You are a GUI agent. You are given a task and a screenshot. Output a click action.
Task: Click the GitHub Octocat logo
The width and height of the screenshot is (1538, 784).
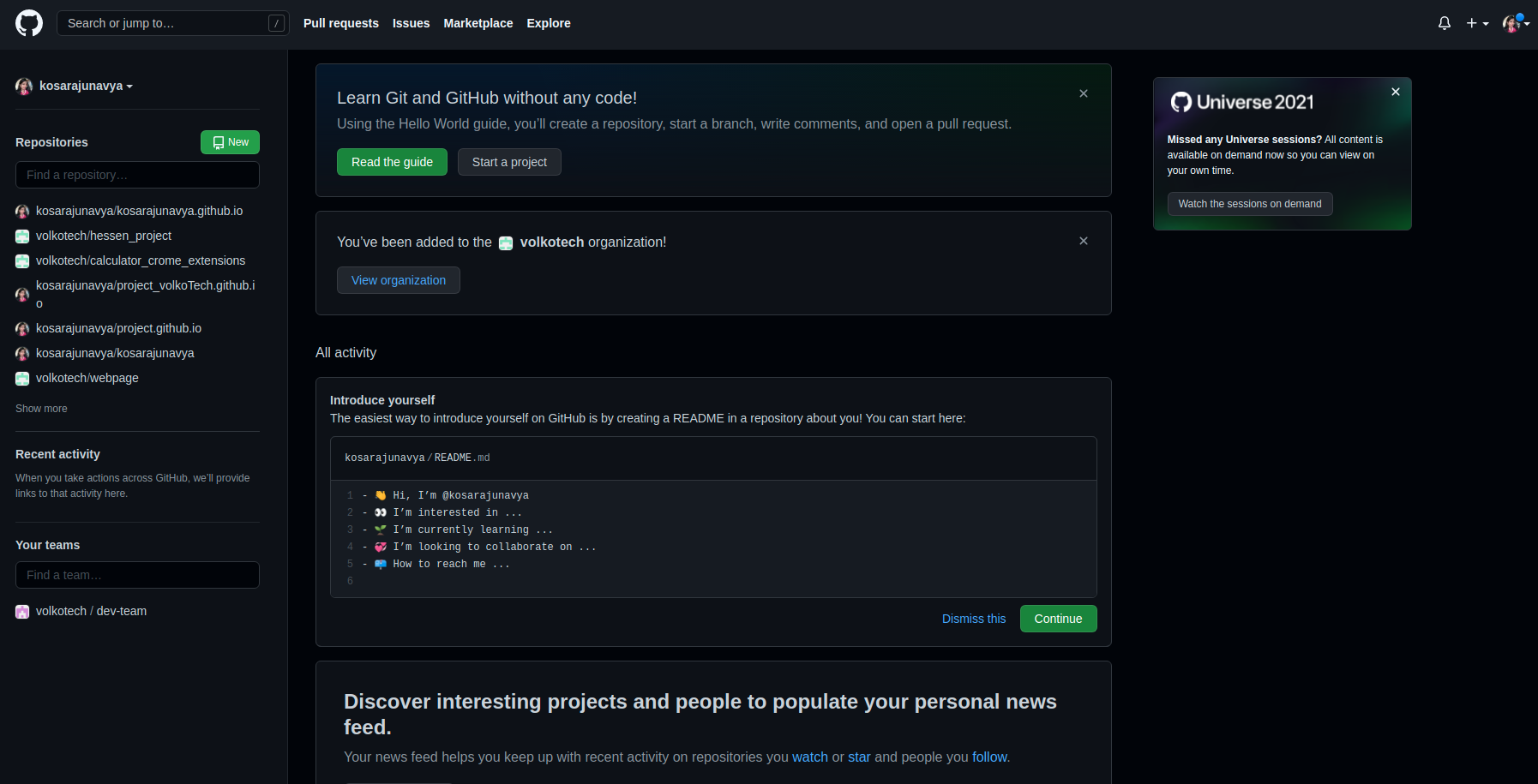point(29,23)
